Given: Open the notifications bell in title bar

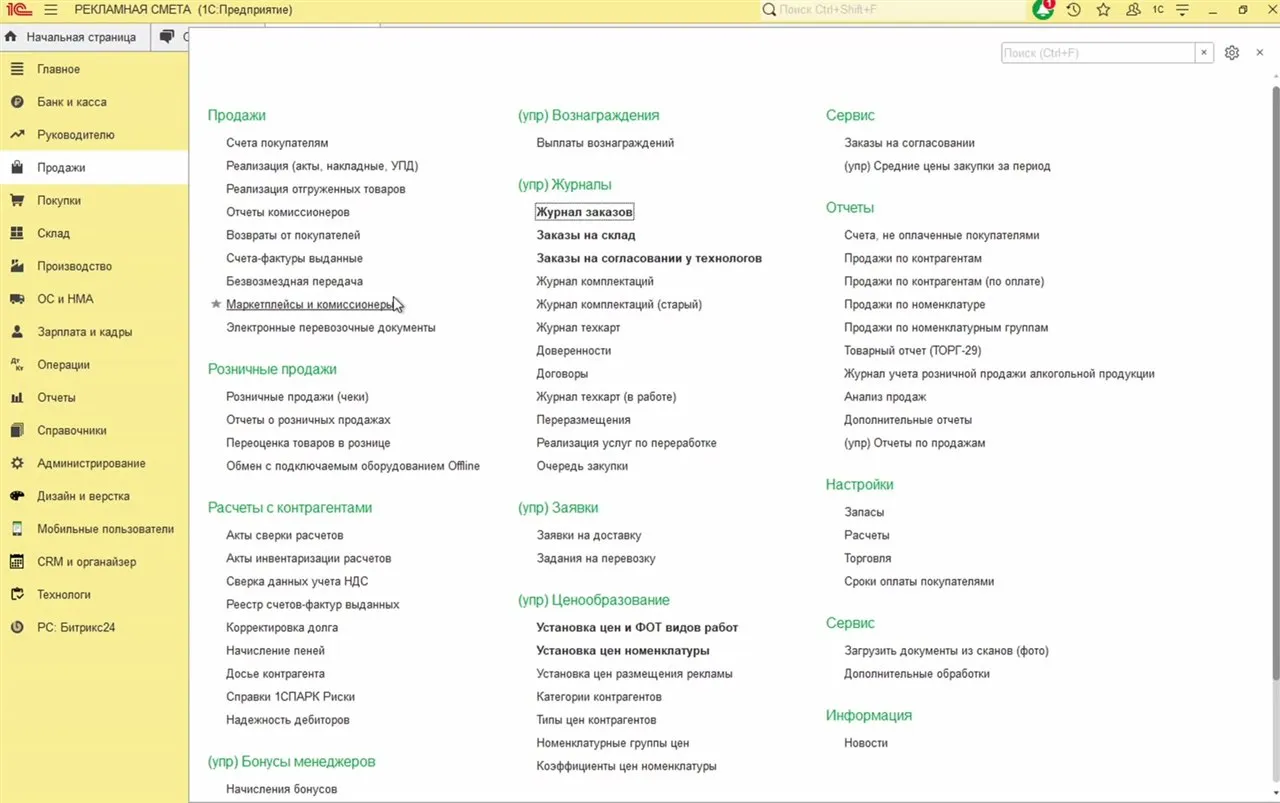Looking at the screenshot, I should pos(1043,9).
